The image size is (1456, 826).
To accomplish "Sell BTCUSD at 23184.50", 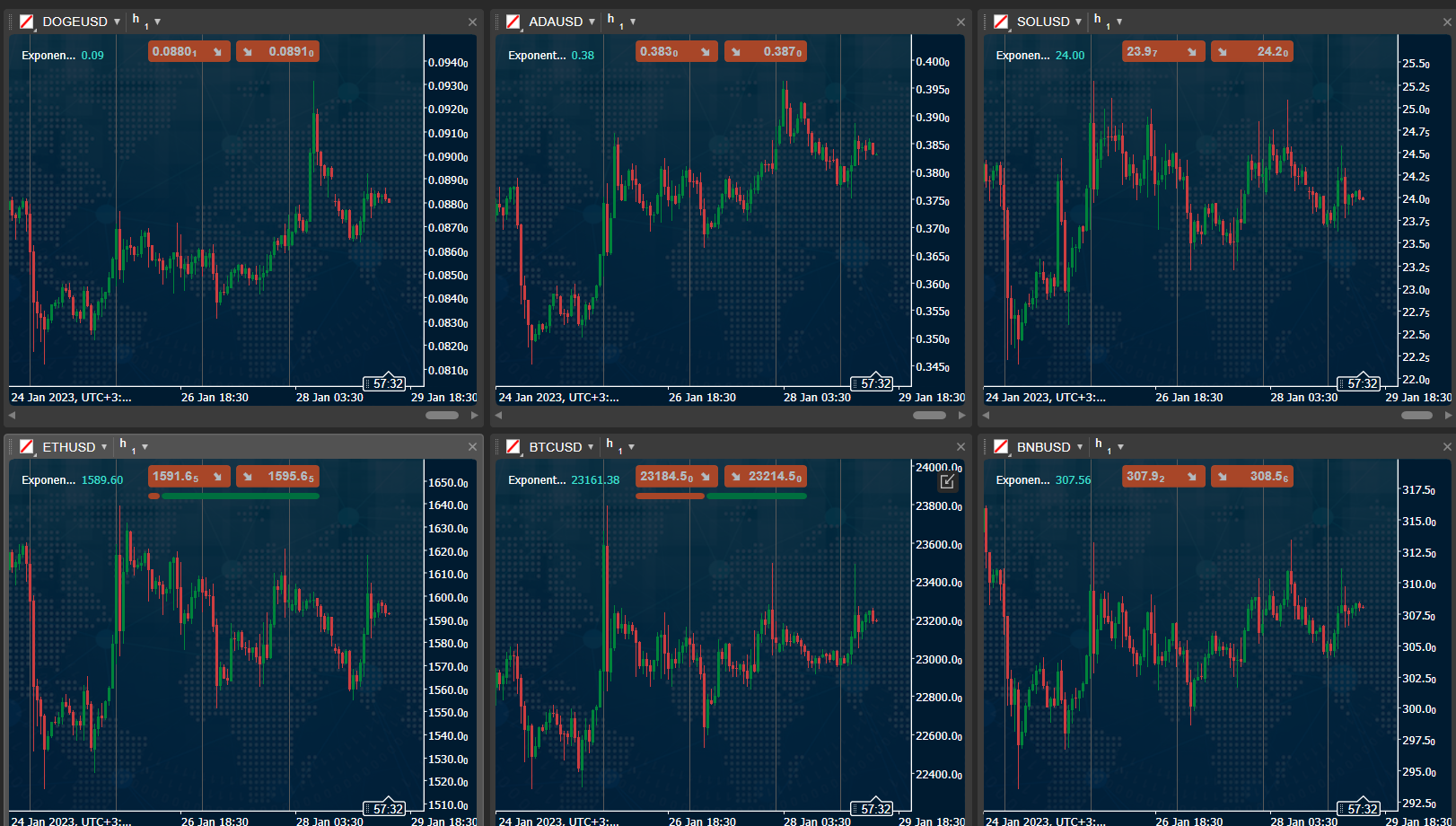I will click(x=677, y=477).
